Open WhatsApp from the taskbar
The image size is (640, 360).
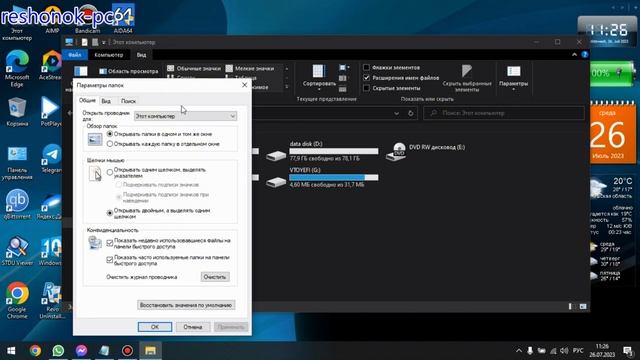point(58,351)
